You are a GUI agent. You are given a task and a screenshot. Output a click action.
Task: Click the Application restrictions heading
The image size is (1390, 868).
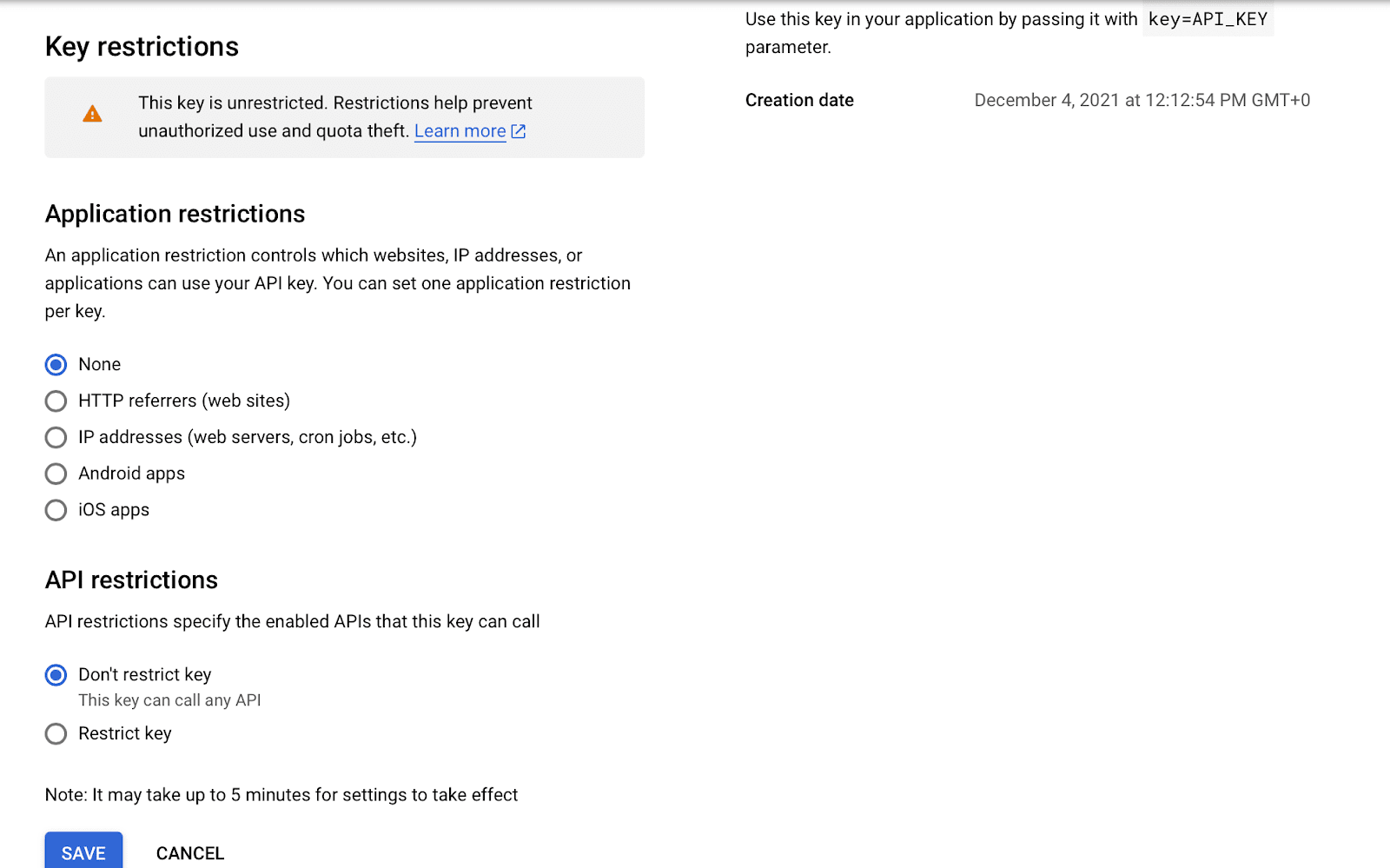coord(175,214)
